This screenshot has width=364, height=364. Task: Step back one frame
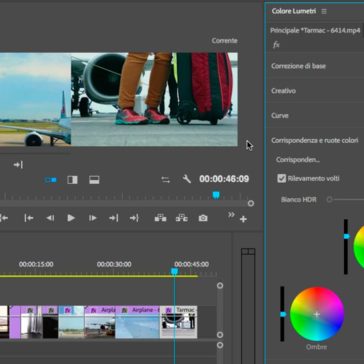[x=50, y=218]
